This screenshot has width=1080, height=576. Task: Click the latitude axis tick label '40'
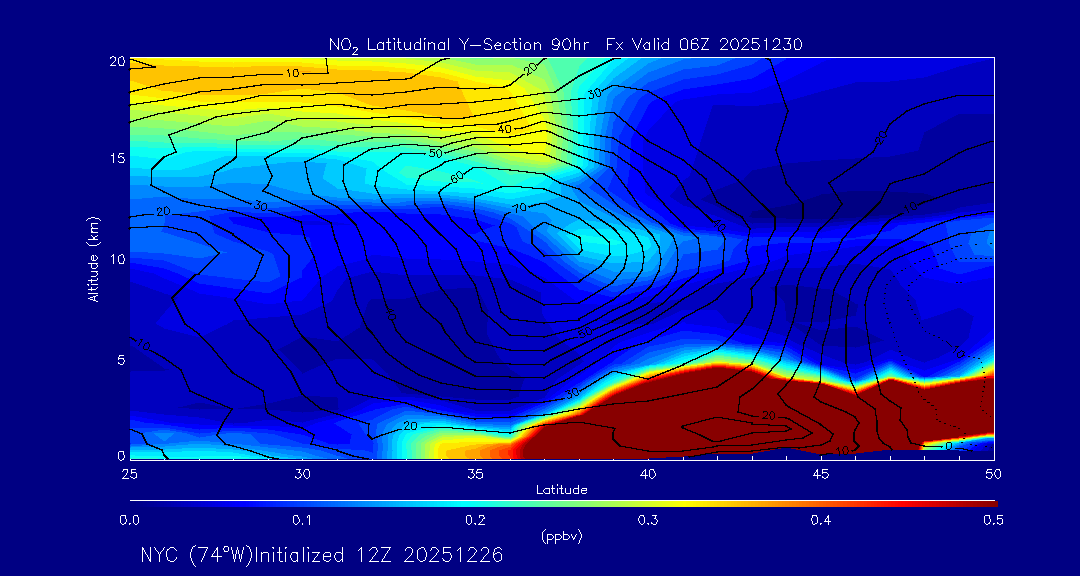pos(648,474)
